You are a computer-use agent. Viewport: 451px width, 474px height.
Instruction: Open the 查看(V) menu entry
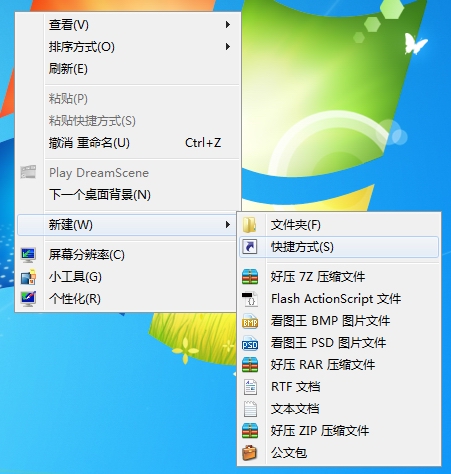tap(129, 25)
